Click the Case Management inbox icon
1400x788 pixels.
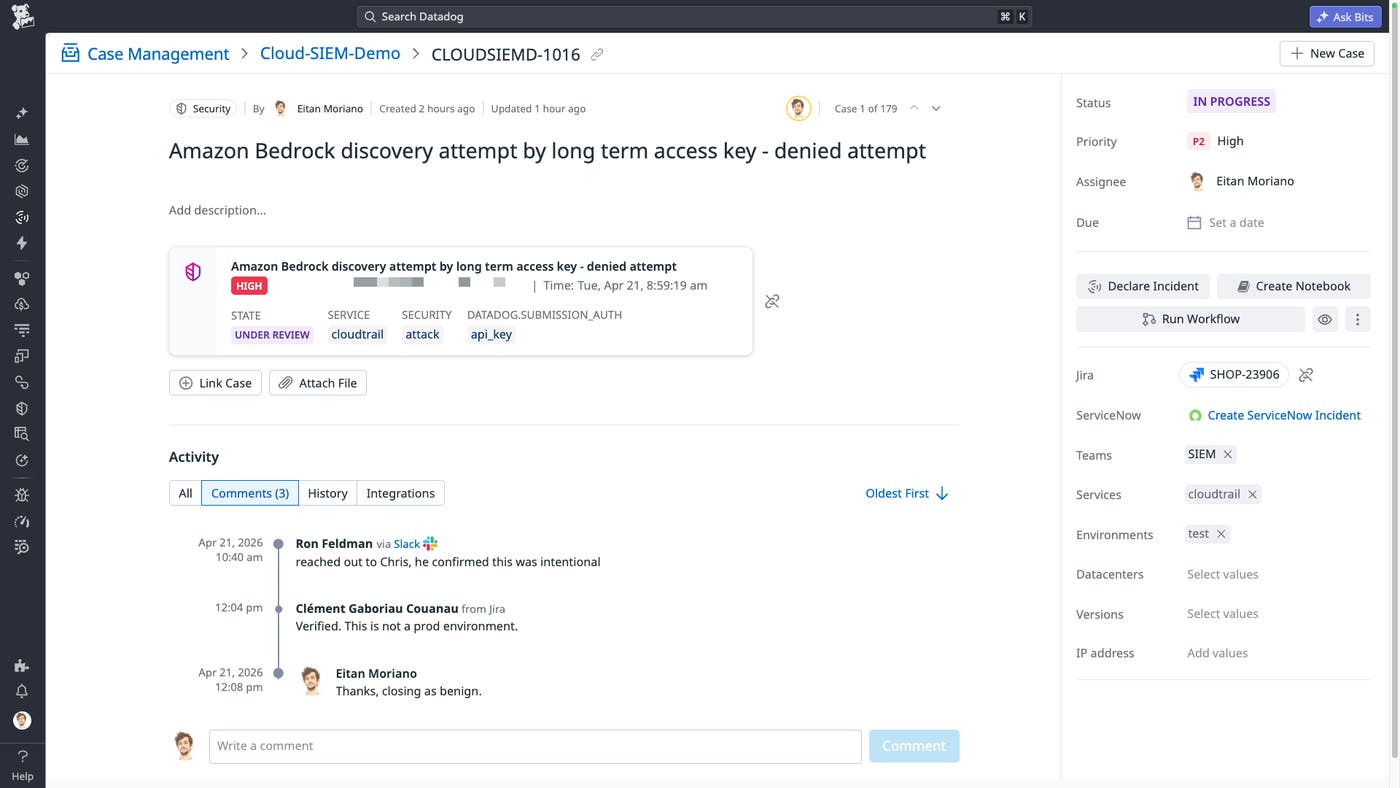pyautogui.click(x=70, y=53)
